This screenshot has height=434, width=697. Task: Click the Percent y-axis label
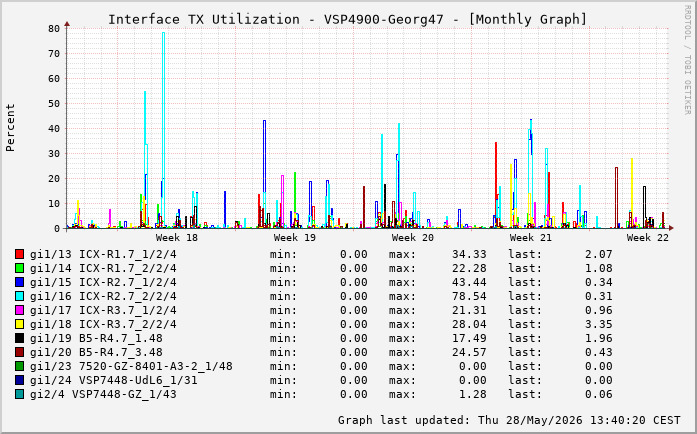(x=10, y=128)
